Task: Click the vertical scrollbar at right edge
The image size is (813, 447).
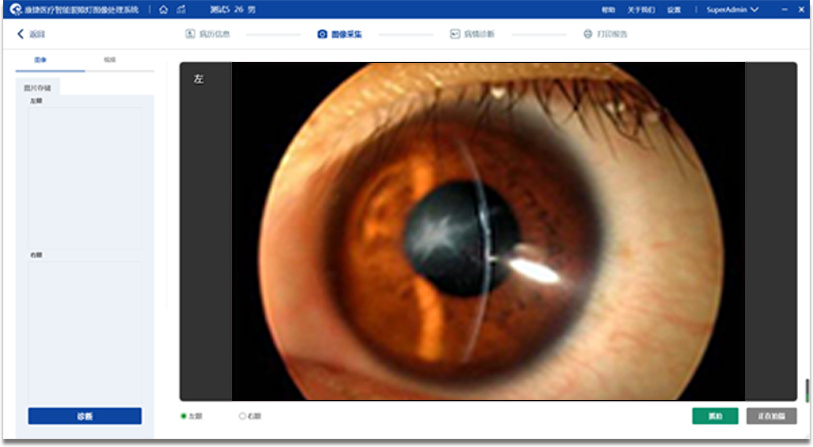Action: coord(806,388)
